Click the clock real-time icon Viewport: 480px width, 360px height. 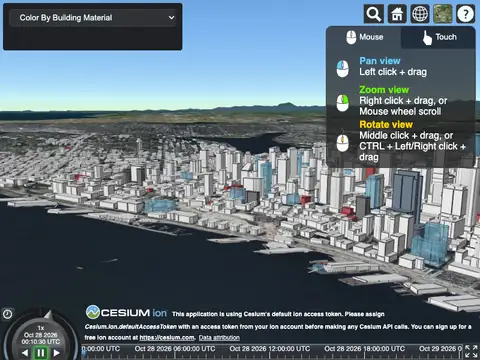pos(7,314)
